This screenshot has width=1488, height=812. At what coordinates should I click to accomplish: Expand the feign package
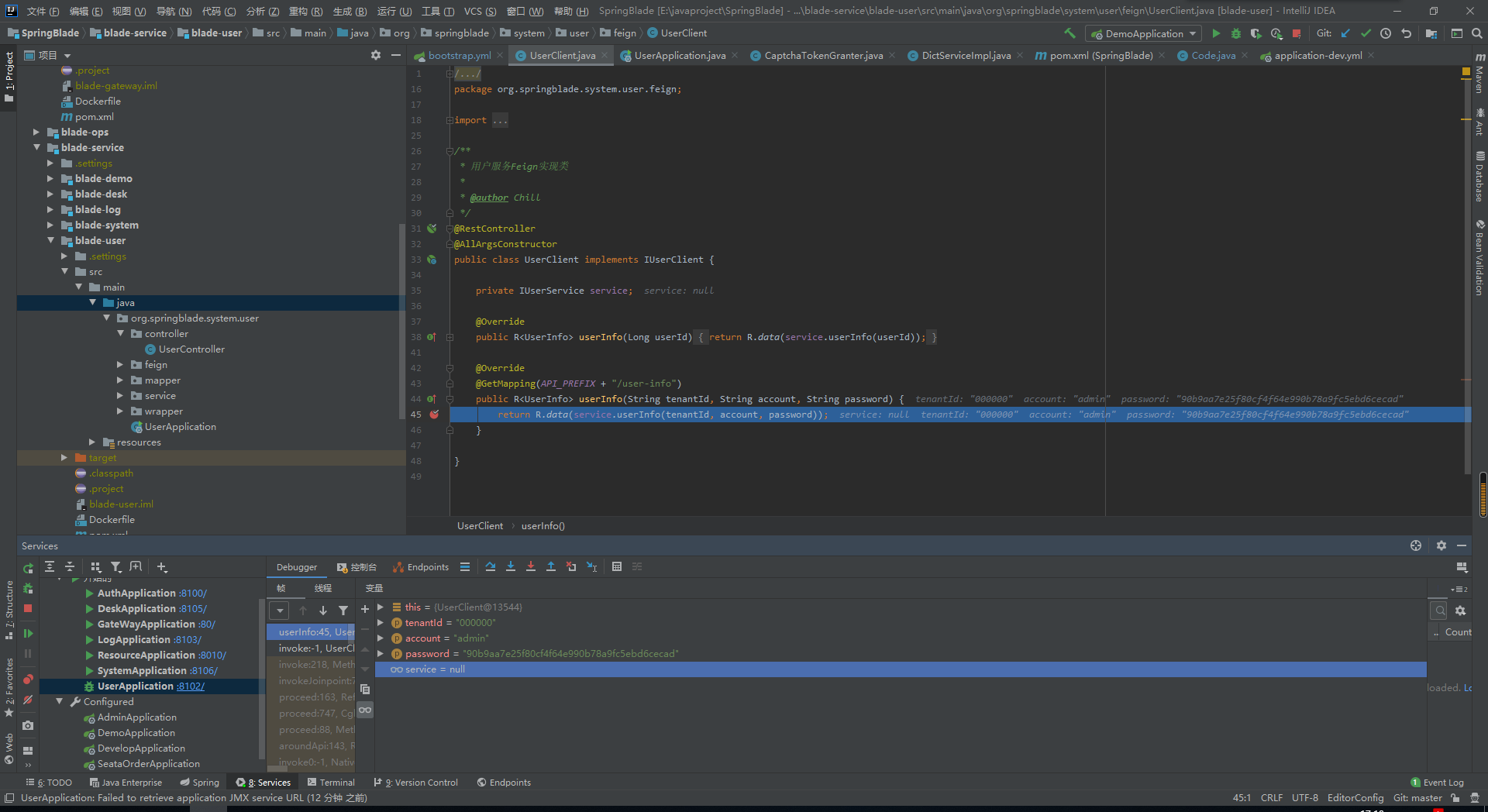click(120, 365)
